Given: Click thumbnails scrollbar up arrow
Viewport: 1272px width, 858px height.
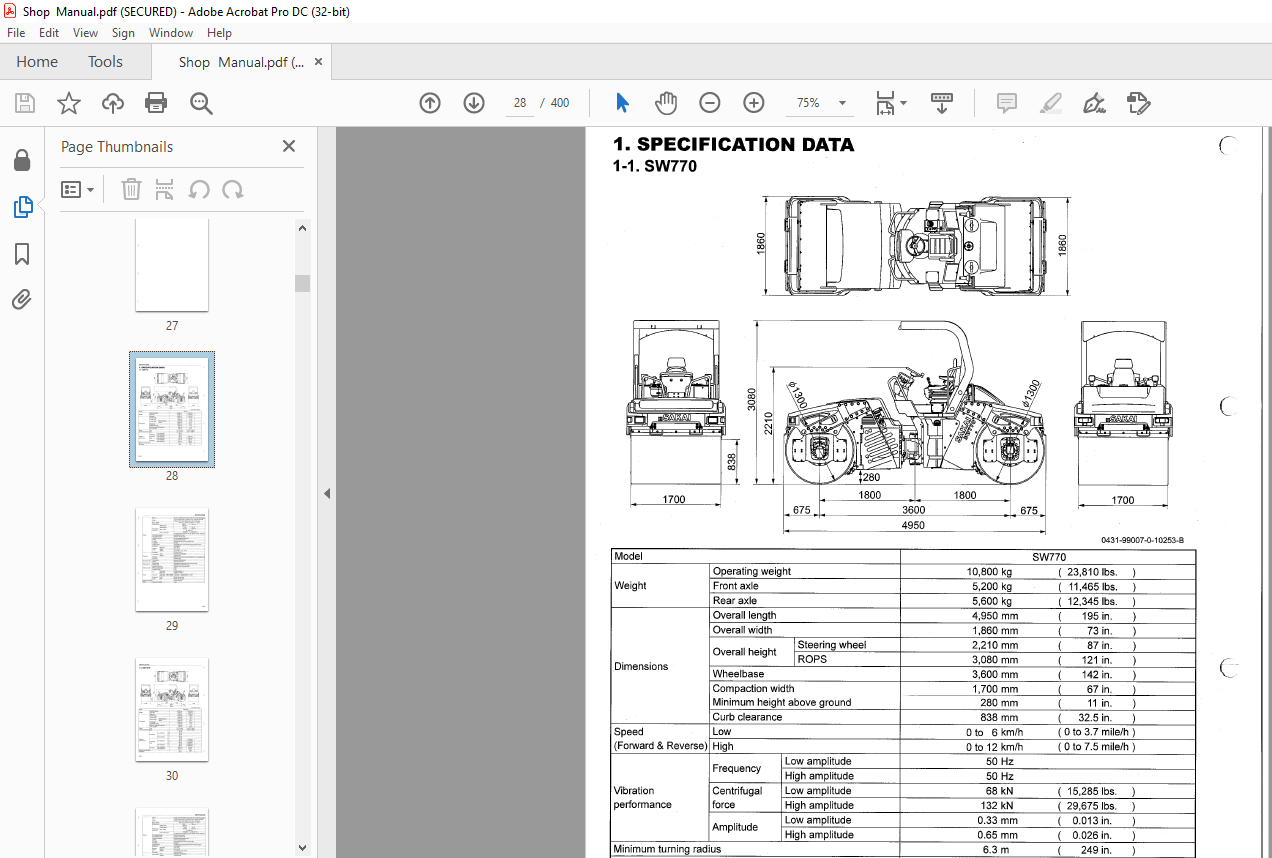Looking at the screenshot, I should 302,228.
